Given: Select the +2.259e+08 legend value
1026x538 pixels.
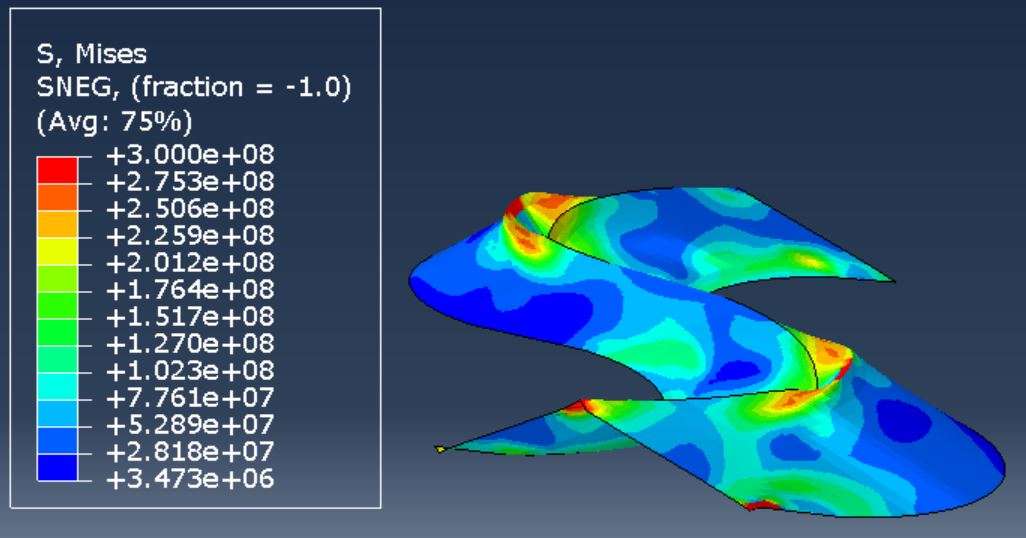Looking at the screenshot, I should coord(190,236).
